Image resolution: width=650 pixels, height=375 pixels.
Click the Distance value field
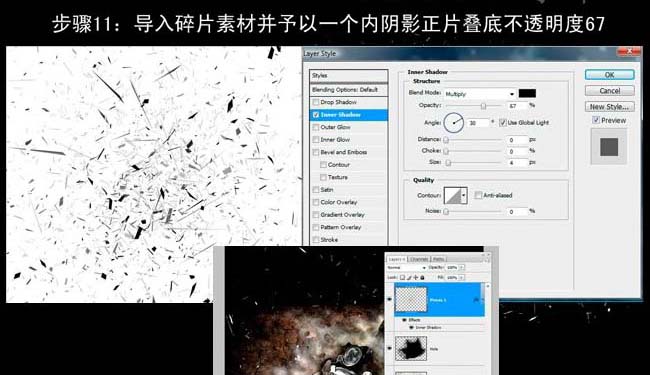(517, 140)
